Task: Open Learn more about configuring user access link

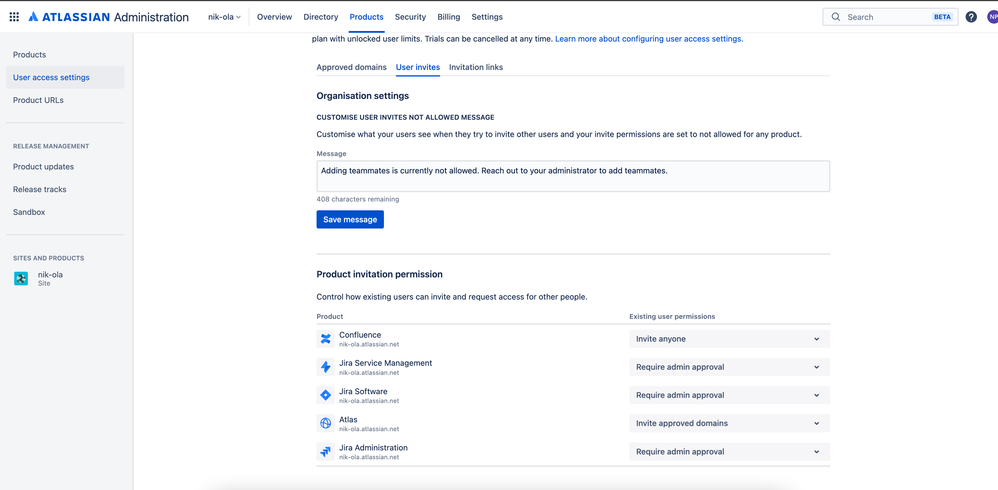Action: 649,39
